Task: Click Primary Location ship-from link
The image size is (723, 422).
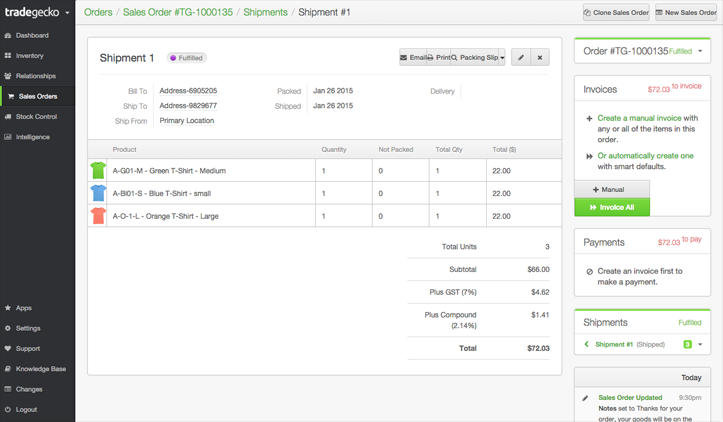Action: (x=187, y=121)
